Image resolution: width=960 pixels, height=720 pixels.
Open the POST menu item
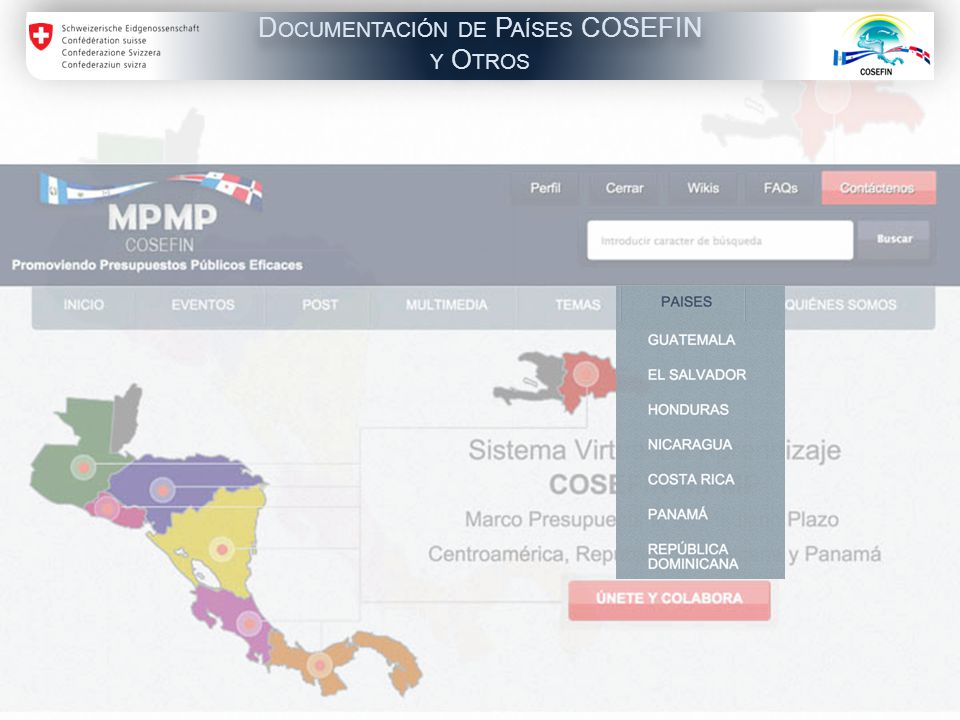(320, 305)
